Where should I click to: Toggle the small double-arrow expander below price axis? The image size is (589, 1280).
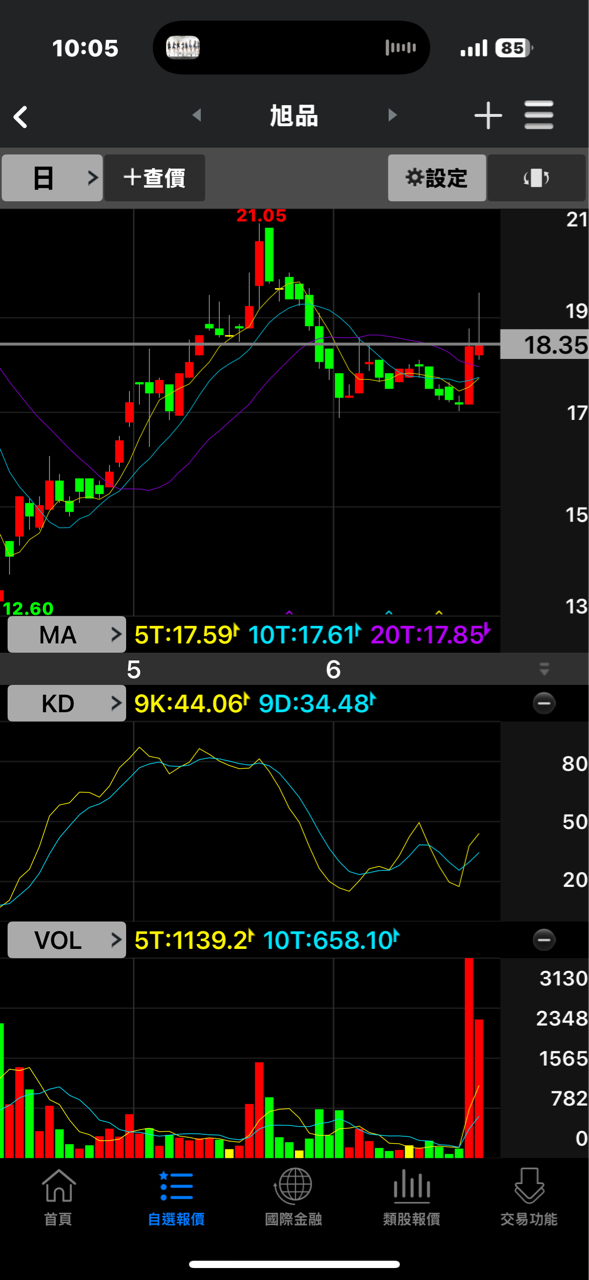pyautogui.click(x=544, y=669)
